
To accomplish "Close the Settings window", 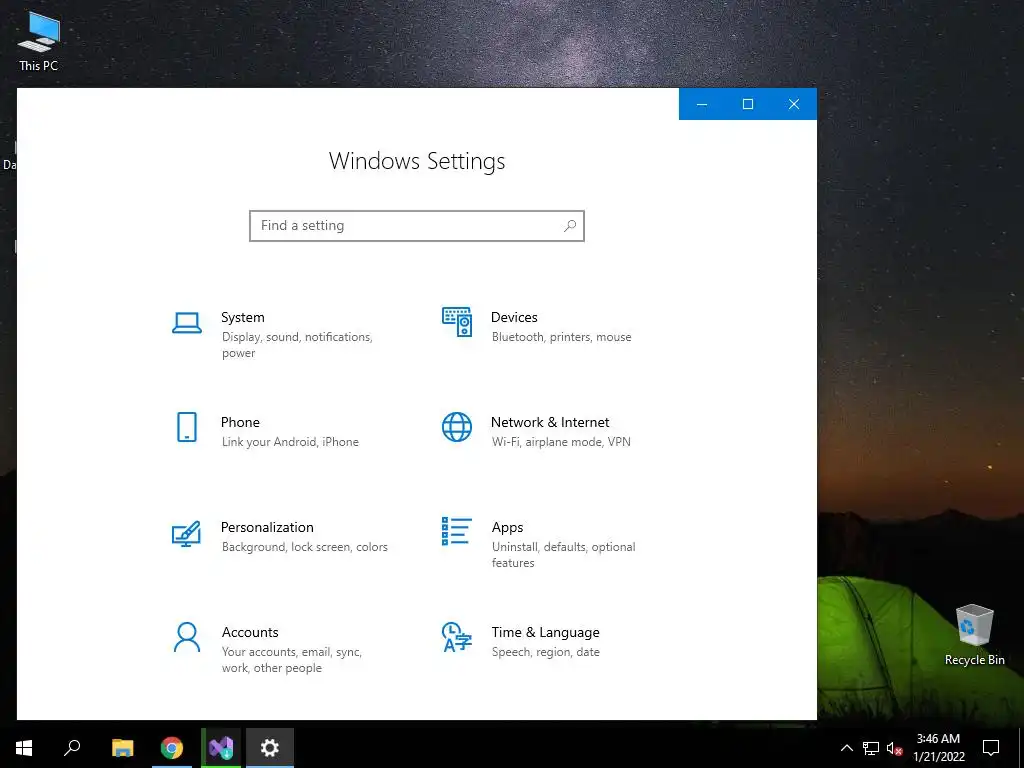I will [794, 104].
